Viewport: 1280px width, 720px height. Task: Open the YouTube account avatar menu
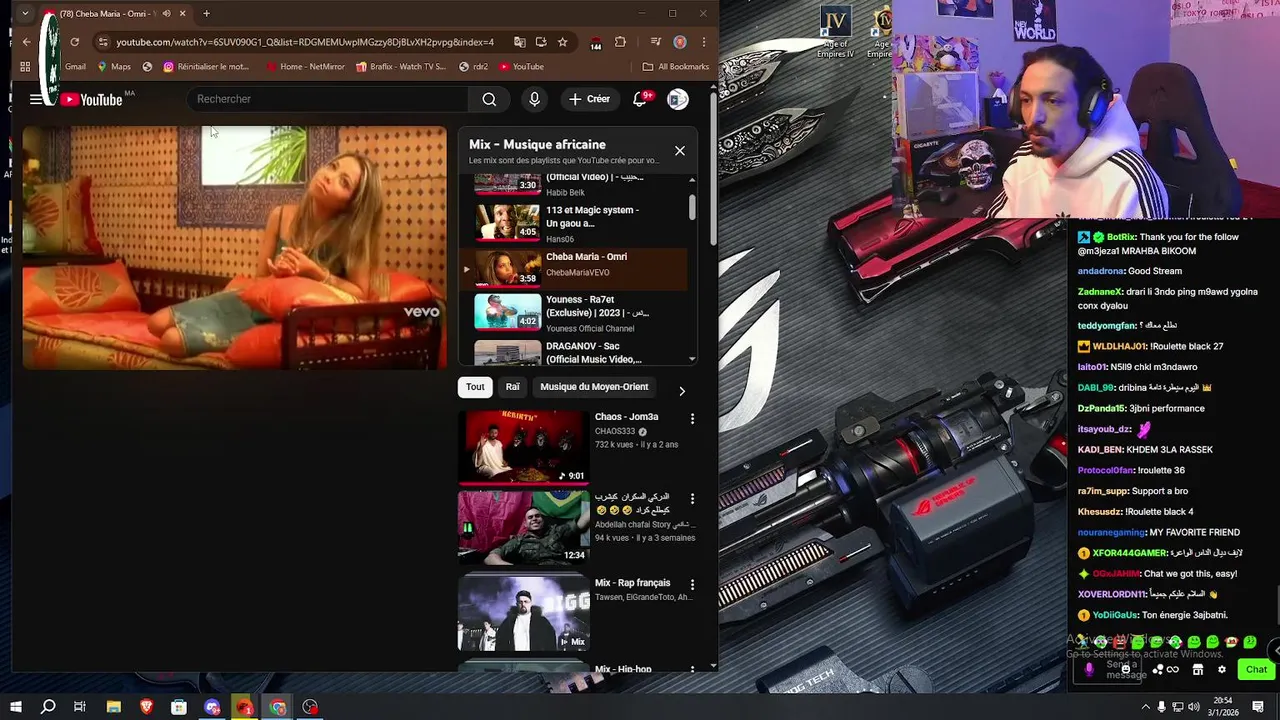point(678,99)
